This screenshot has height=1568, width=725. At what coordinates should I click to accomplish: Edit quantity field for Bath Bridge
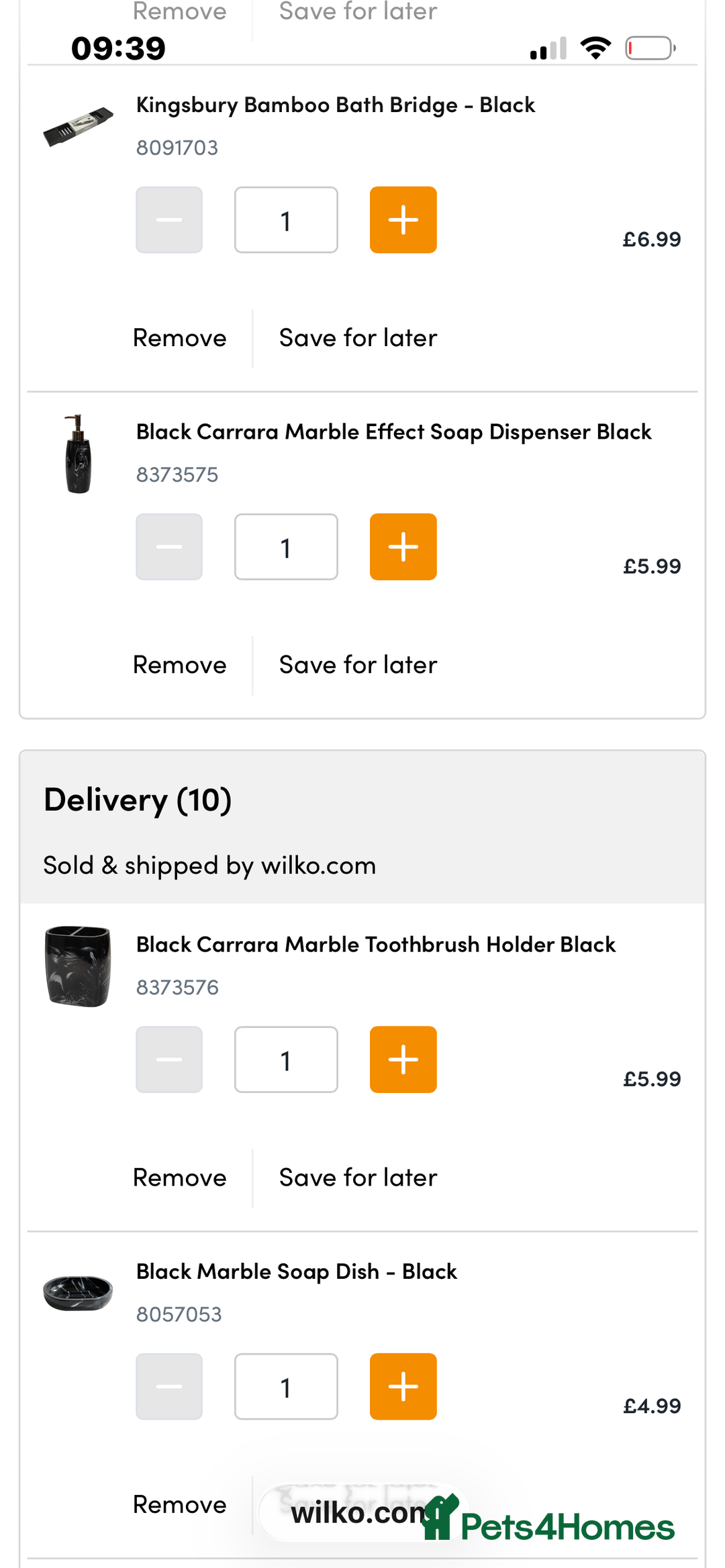286,220
